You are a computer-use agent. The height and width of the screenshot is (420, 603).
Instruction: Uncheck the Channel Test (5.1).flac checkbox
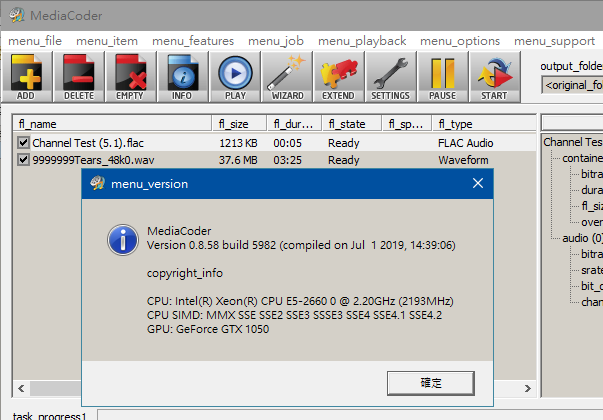23,143
